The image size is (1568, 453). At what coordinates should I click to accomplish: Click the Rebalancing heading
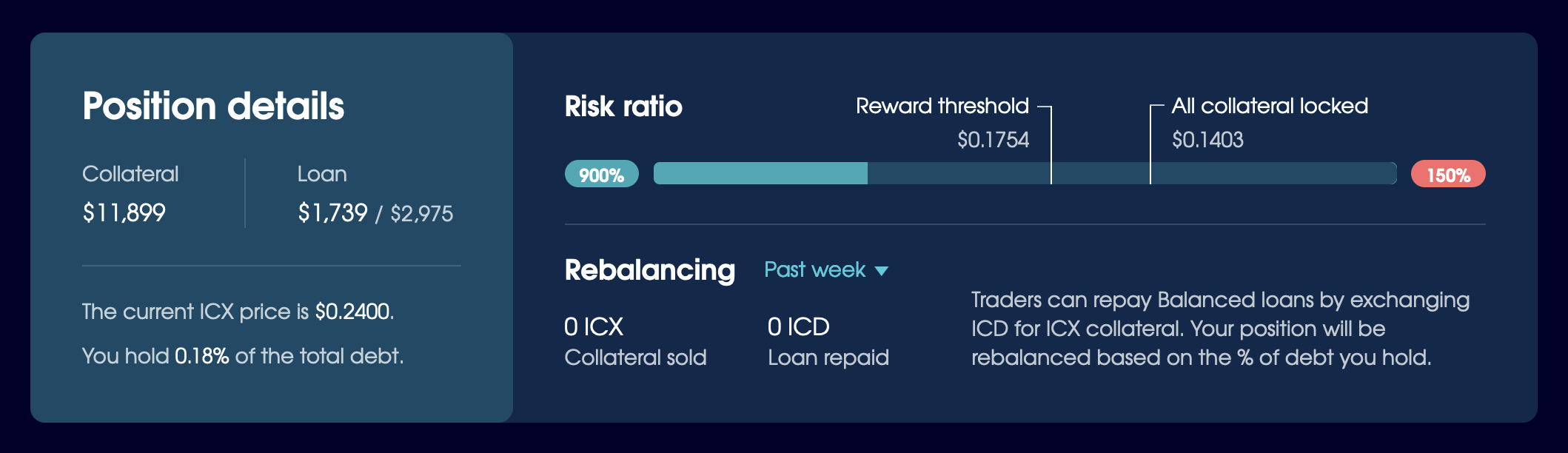pos(650,270)
